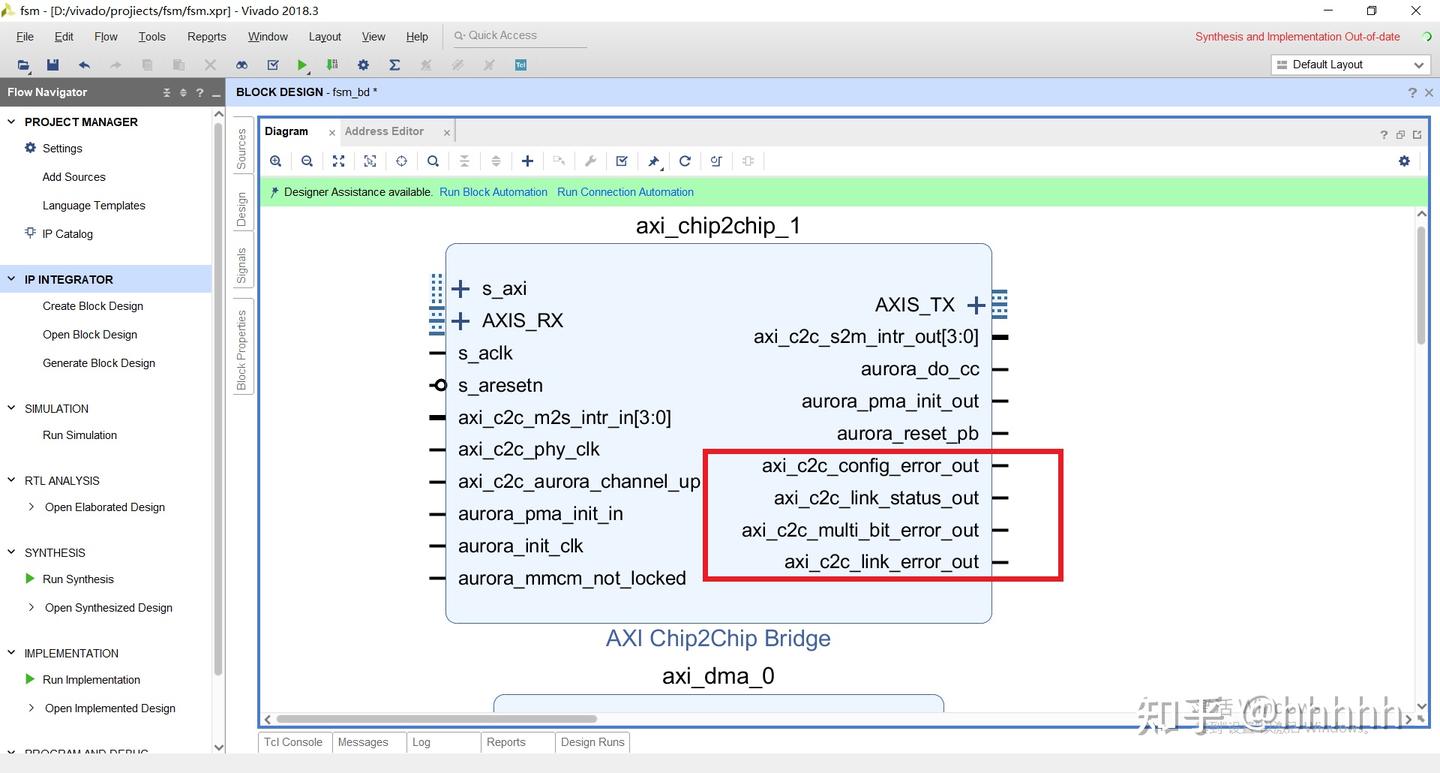
Task: Open the Reports menu
Action: point(206,36)
